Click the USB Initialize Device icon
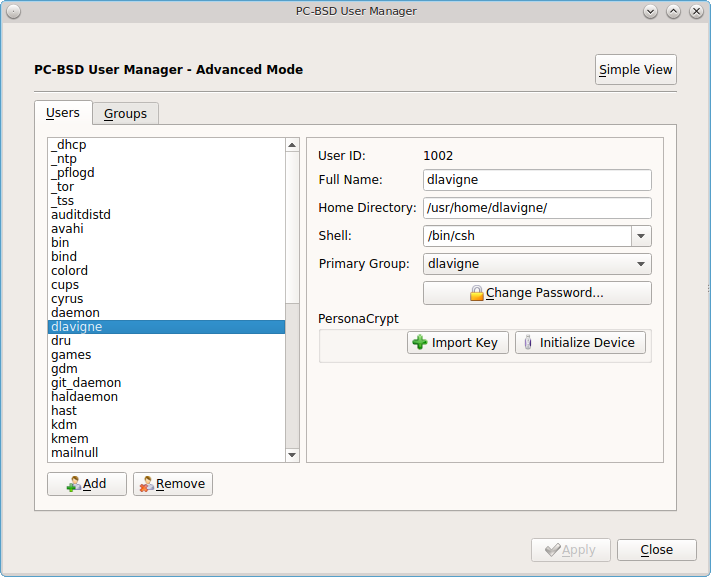Screen dimensions: 711x577 [x=528, y=342]
